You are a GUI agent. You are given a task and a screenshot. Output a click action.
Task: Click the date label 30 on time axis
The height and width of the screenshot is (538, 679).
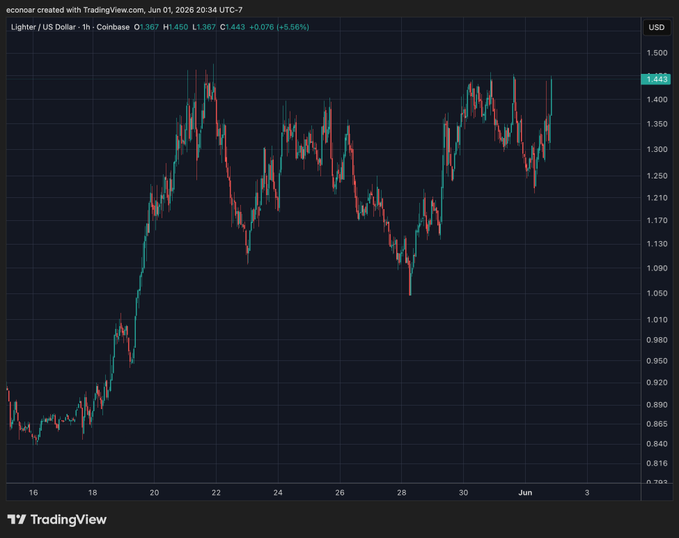[463, 493]
